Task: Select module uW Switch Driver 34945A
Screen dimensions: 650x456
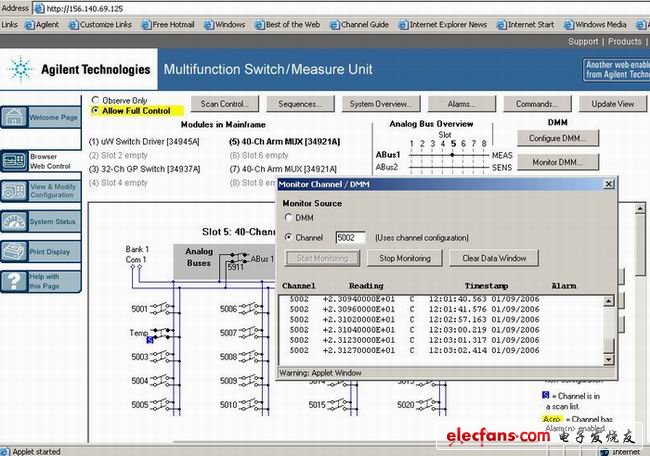Action: [x=144, y=142]
